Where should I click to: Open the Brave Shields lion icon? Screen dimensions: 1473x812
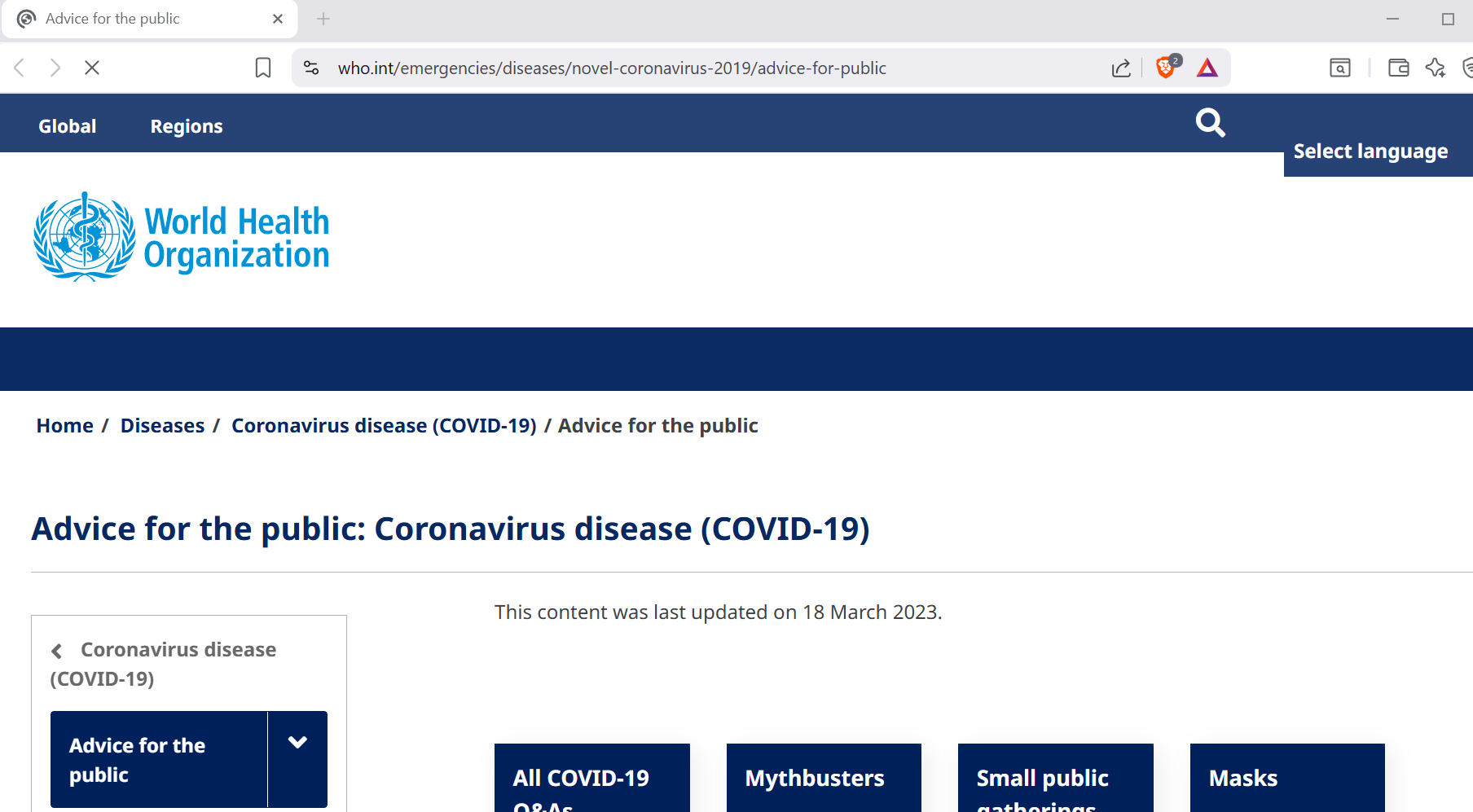click(1167, 67)
